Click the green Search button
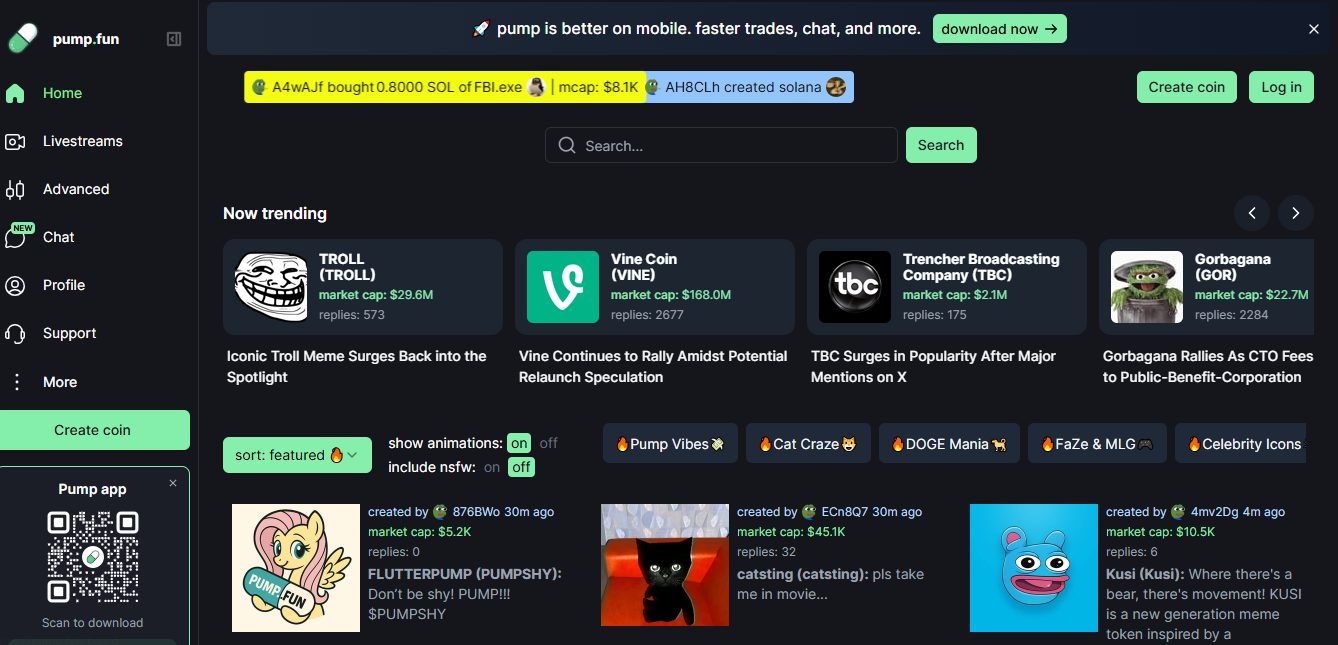This screenshot has height=645, width=1338. coord(941,145)
